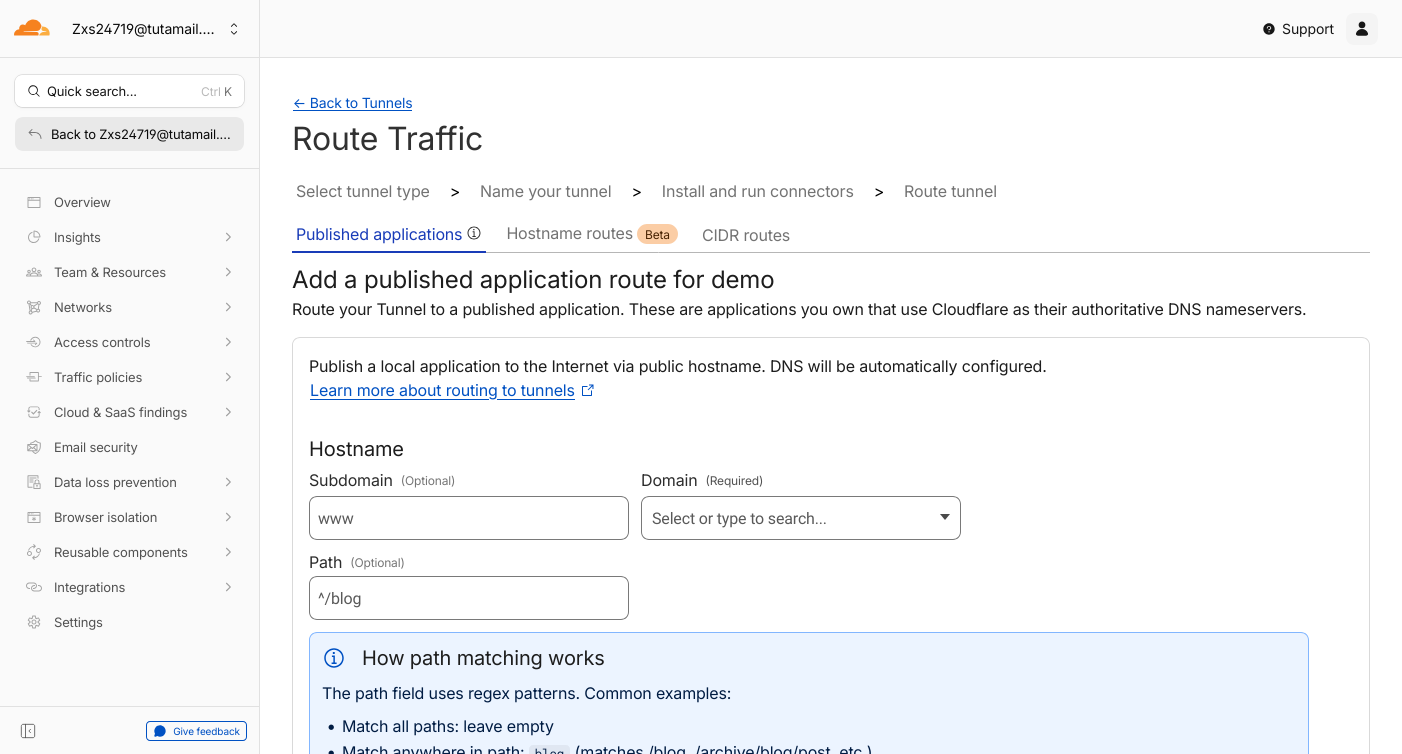Click the Team & Resources sidebar icon
The width and height of the screenshot is (1402, 754).
click(34, 272)
